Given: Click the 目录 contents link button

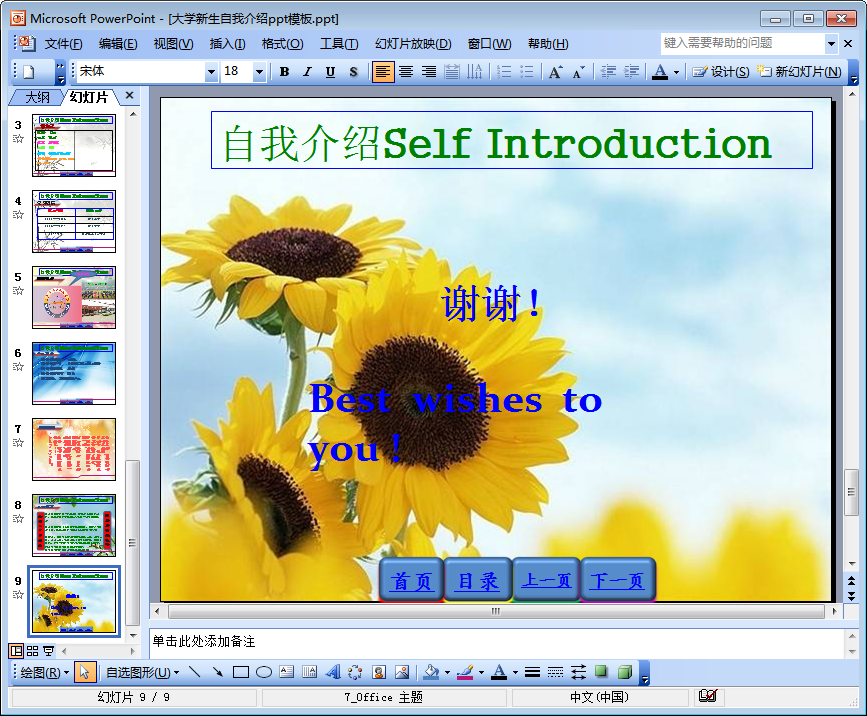Looking at the screenshot, I should pos(478,579).
